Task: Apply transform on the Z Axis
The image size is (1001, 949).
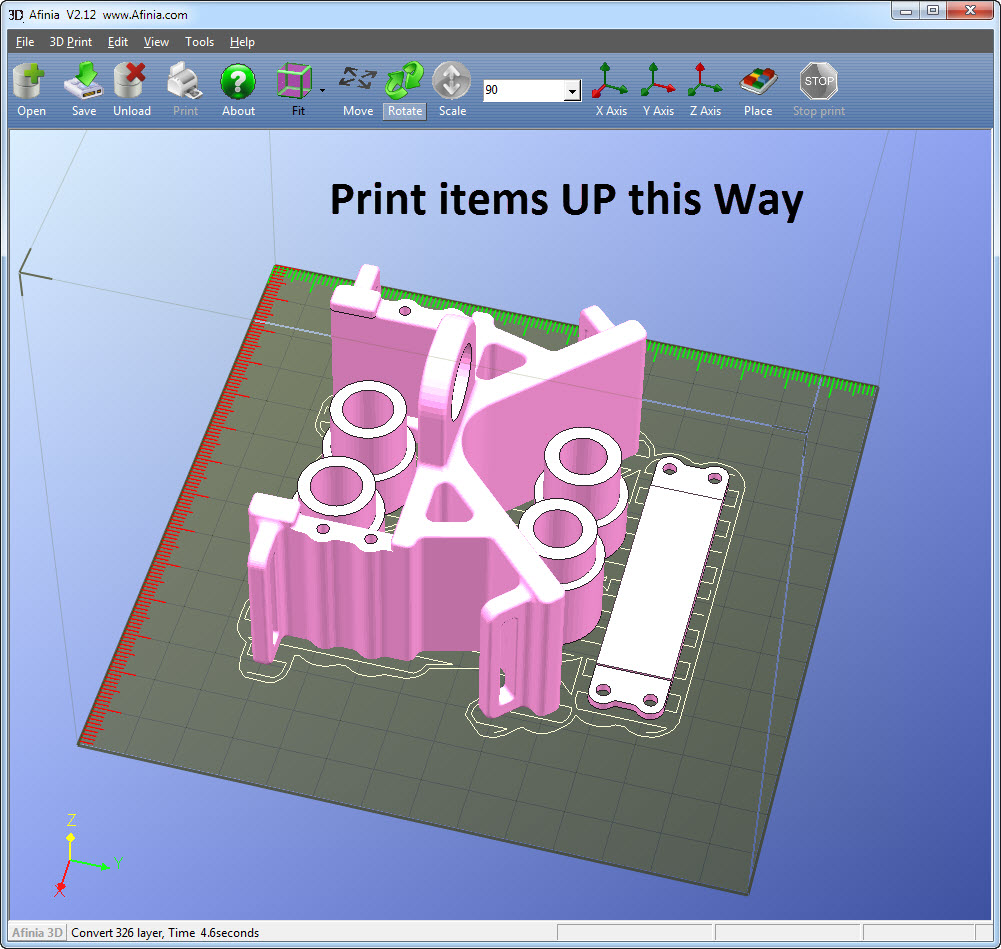Action: coord(705,89)
